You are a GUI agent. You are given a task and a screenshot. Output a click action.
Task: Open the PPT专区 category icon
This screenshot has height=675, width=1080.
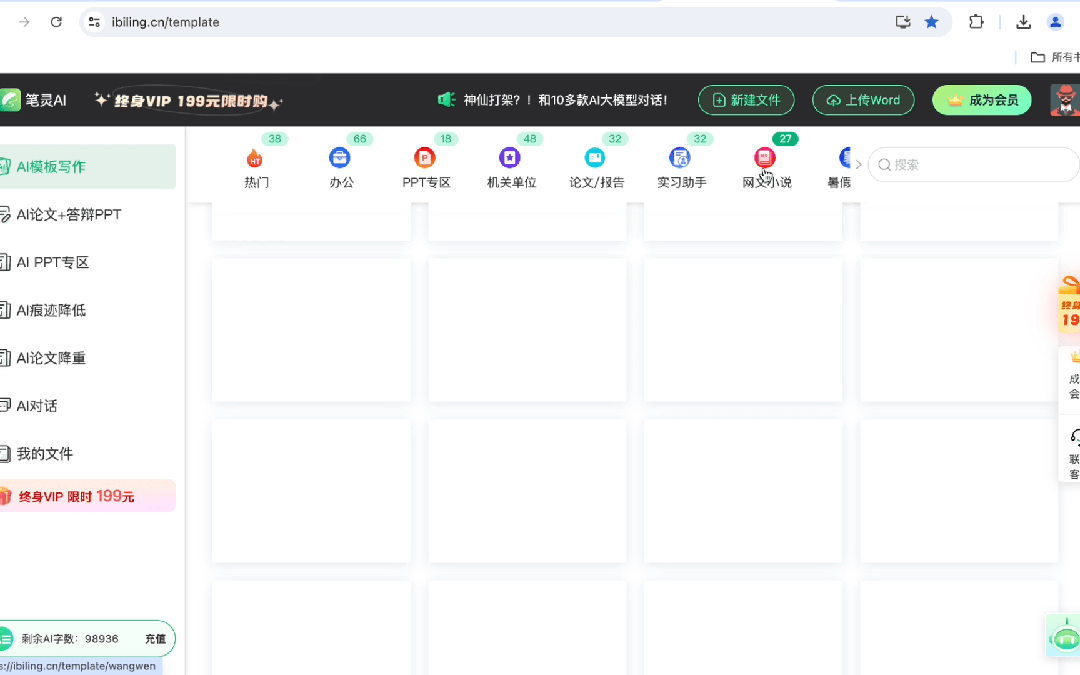pos(424,158)
